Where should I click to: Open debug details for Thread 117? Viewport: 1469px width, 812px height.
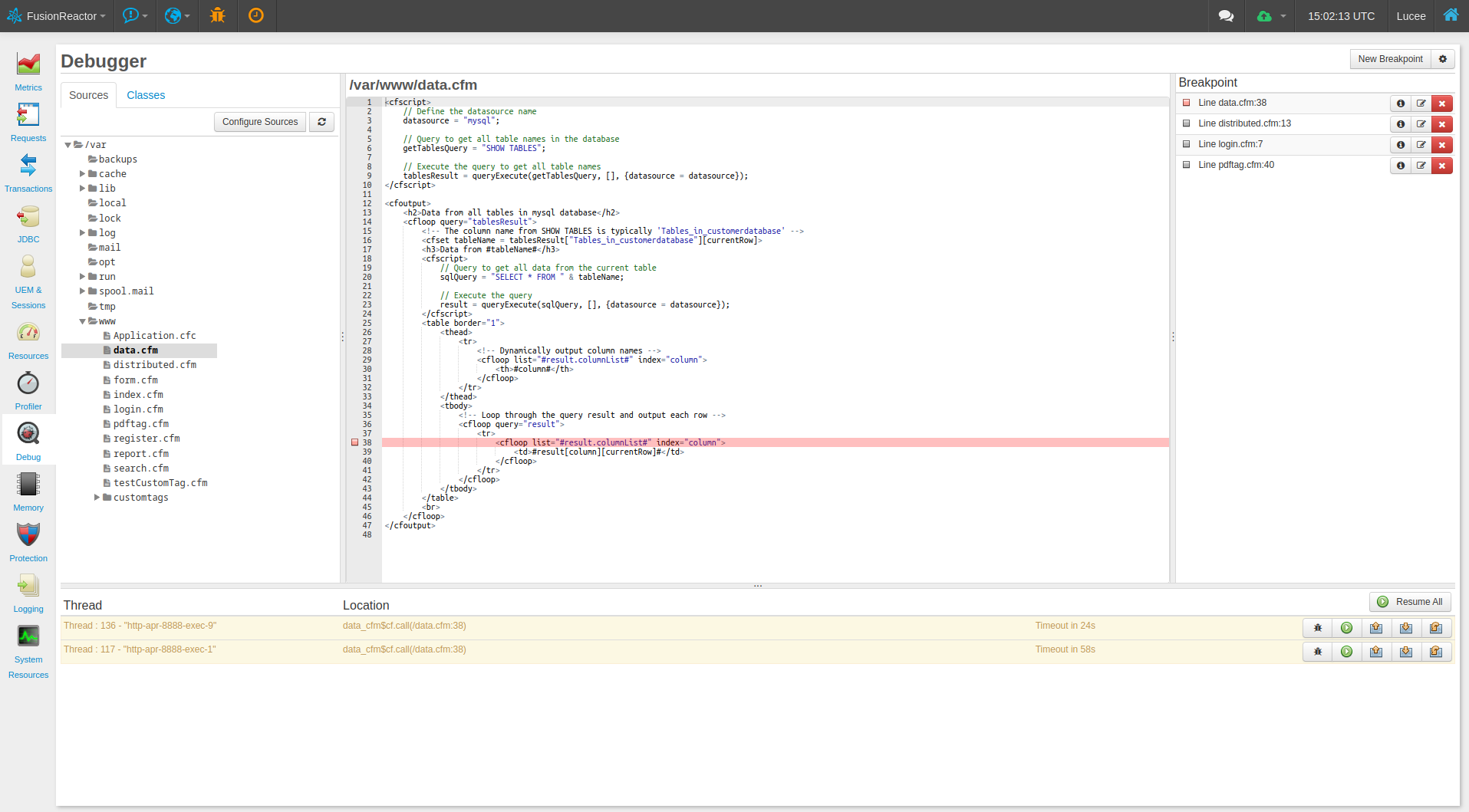point(1318,652)
